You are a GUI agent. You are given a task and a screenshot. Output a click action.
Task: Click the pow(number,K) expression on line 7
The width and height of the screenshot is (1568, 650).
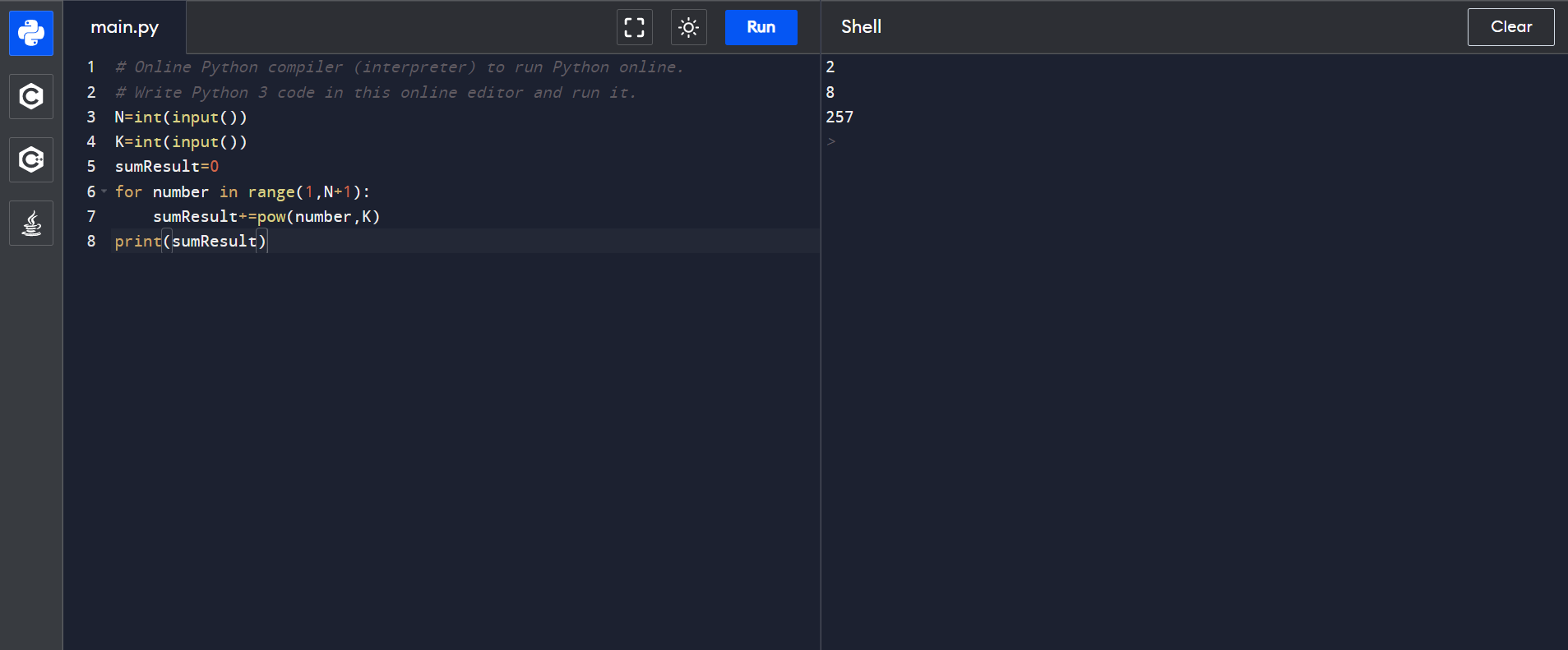coord(318,217)
